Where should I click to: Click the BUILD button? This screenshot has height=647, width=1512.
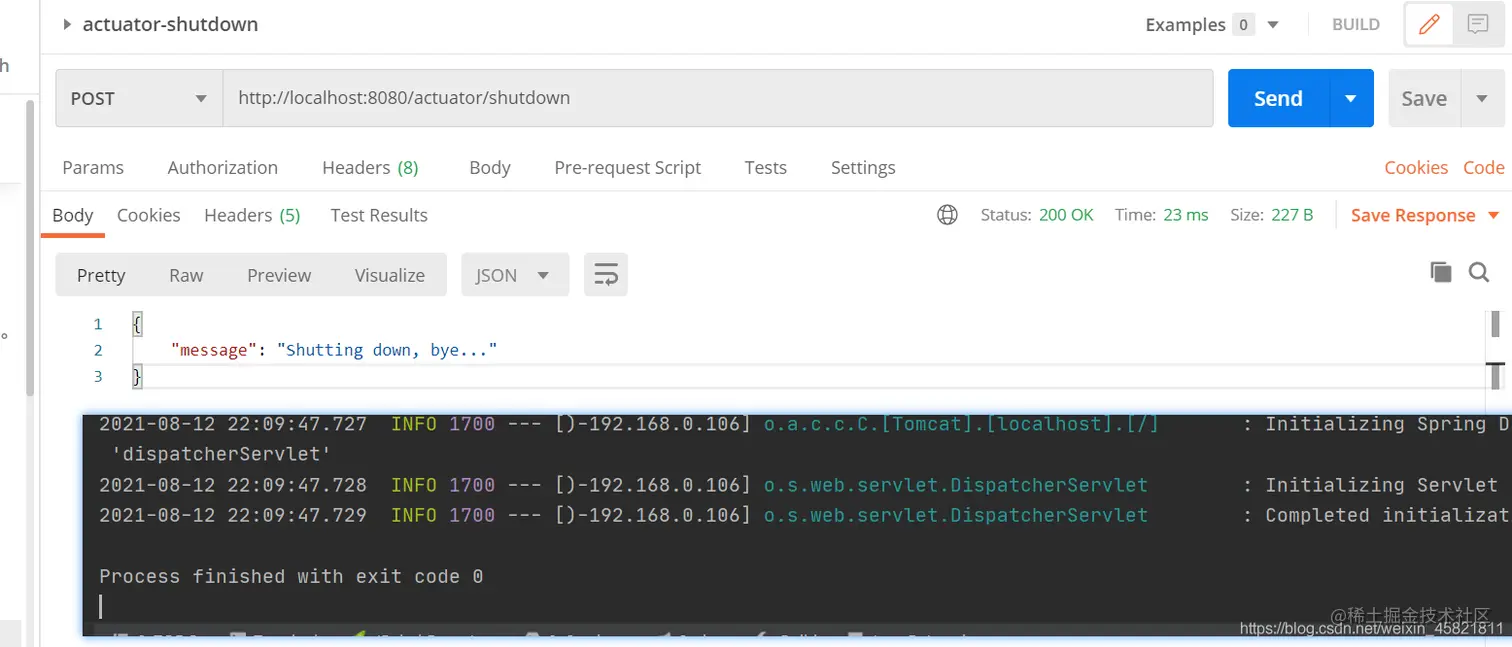[1356, 25]
